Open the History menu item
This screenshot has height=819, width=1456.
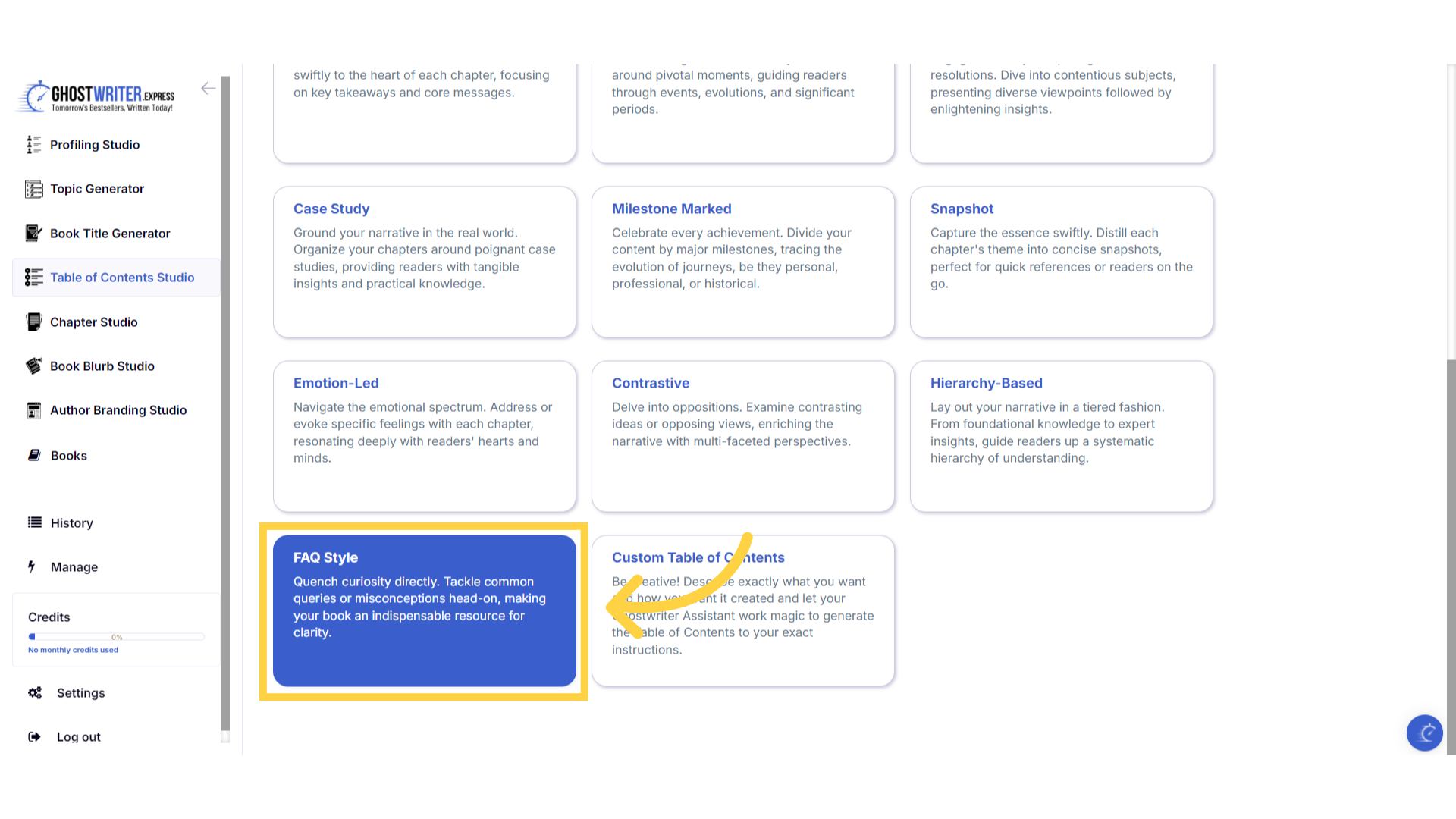tap(71, 523)
